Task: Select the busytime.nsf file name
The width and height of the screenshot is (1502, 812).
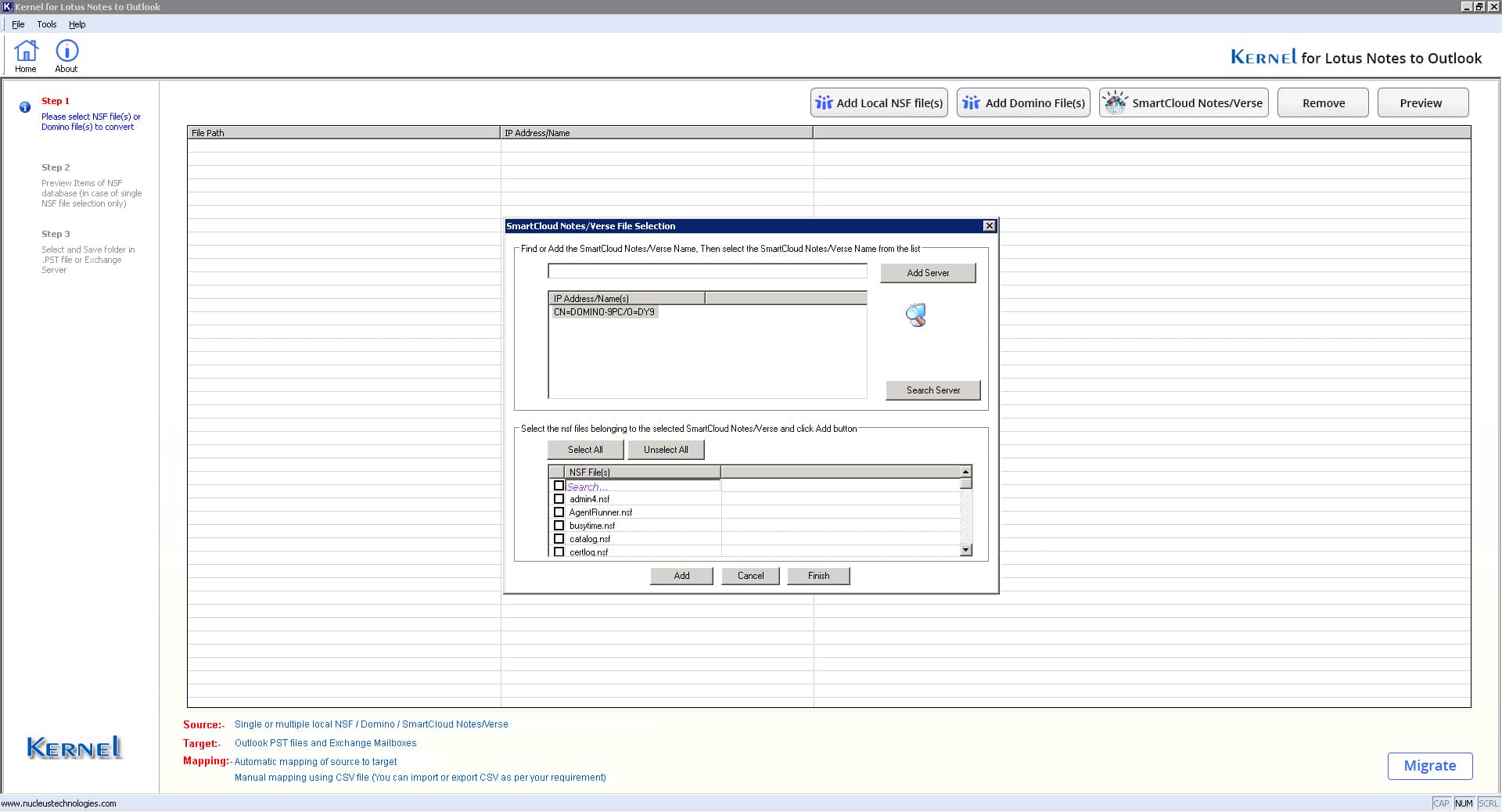Action: [592, 526]
